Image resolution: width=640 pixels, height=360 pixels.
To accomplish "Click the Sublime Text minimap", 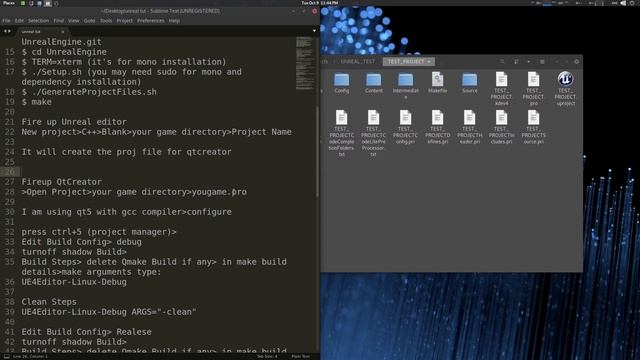I will pyautogui.click(x=304, y=63).
